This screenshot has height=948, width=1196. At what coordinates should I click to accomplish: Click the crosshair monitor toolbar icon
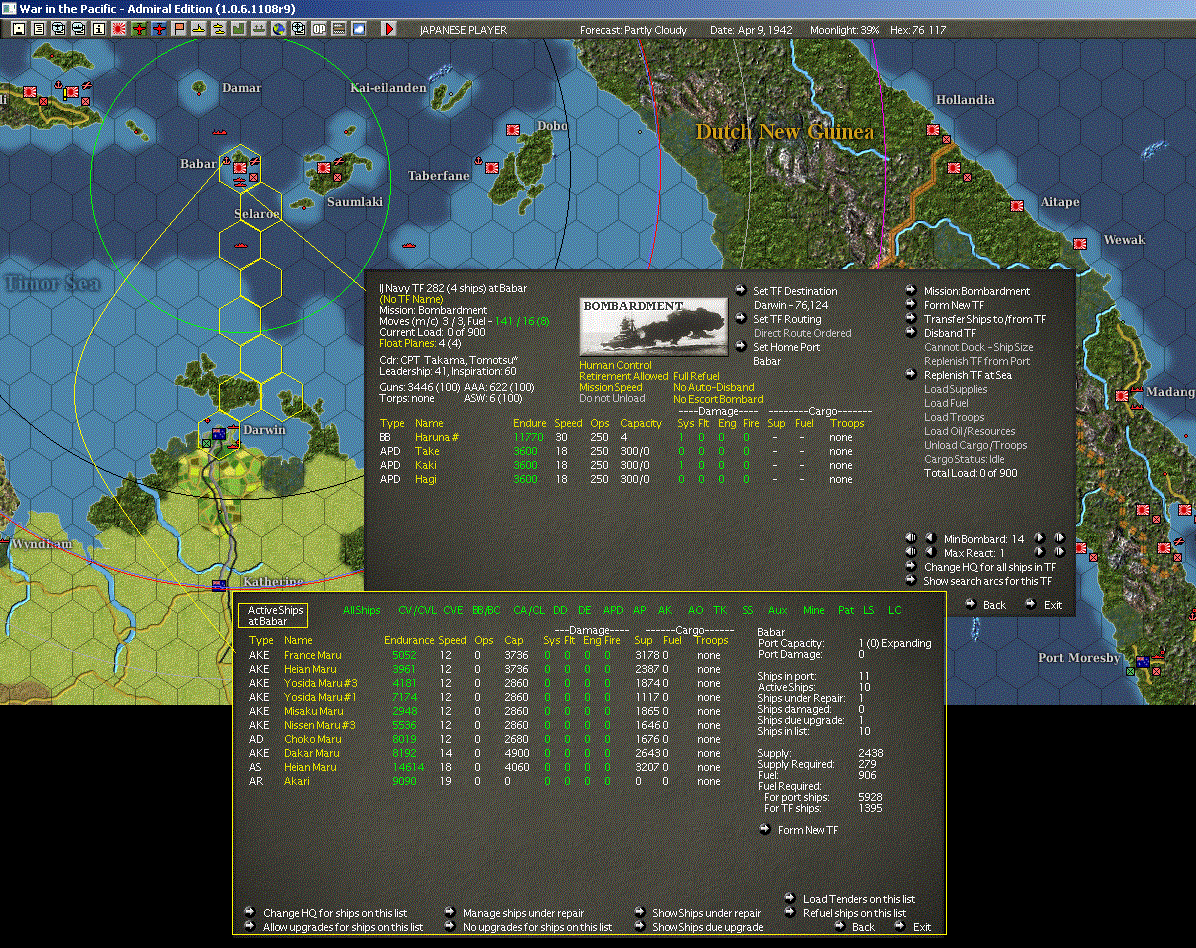298,29
